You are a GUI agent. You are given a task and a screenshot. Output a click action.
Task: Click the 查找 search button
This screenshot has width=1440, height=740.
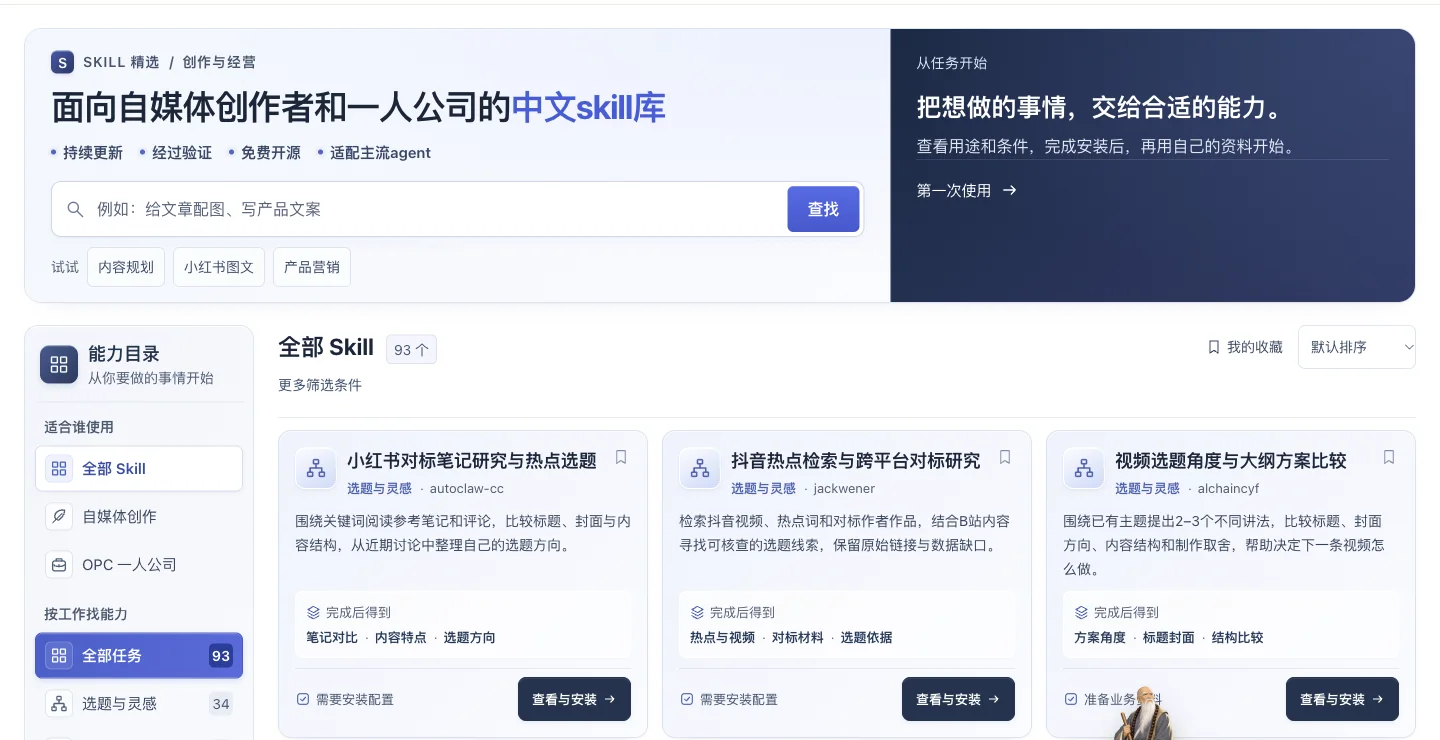823,209
